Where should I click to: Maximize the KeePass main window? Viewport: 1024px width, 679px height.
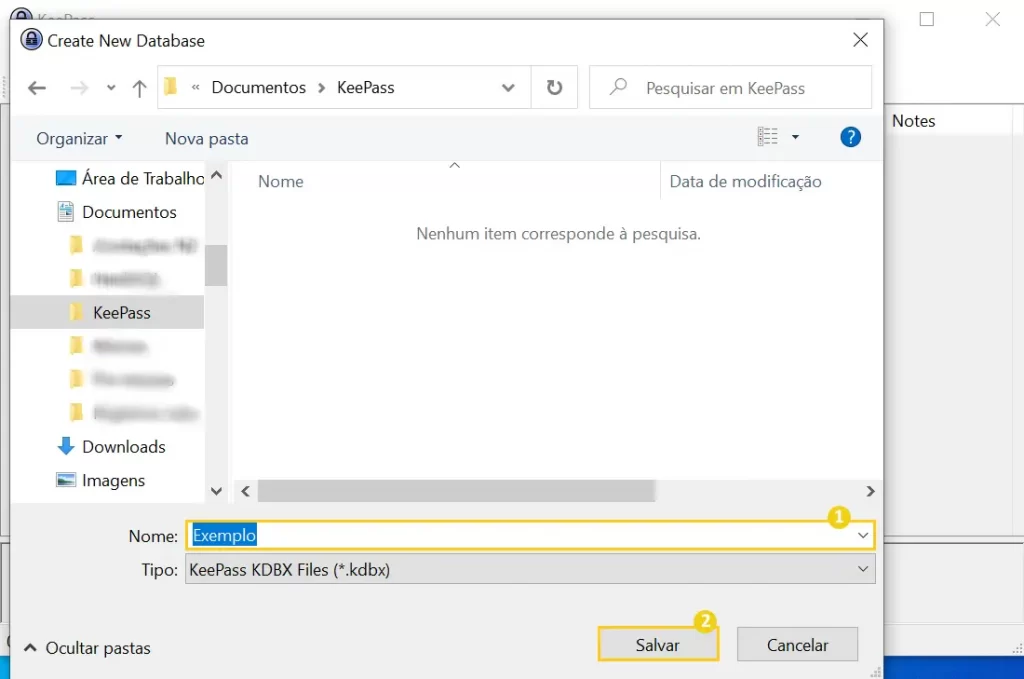927,19
